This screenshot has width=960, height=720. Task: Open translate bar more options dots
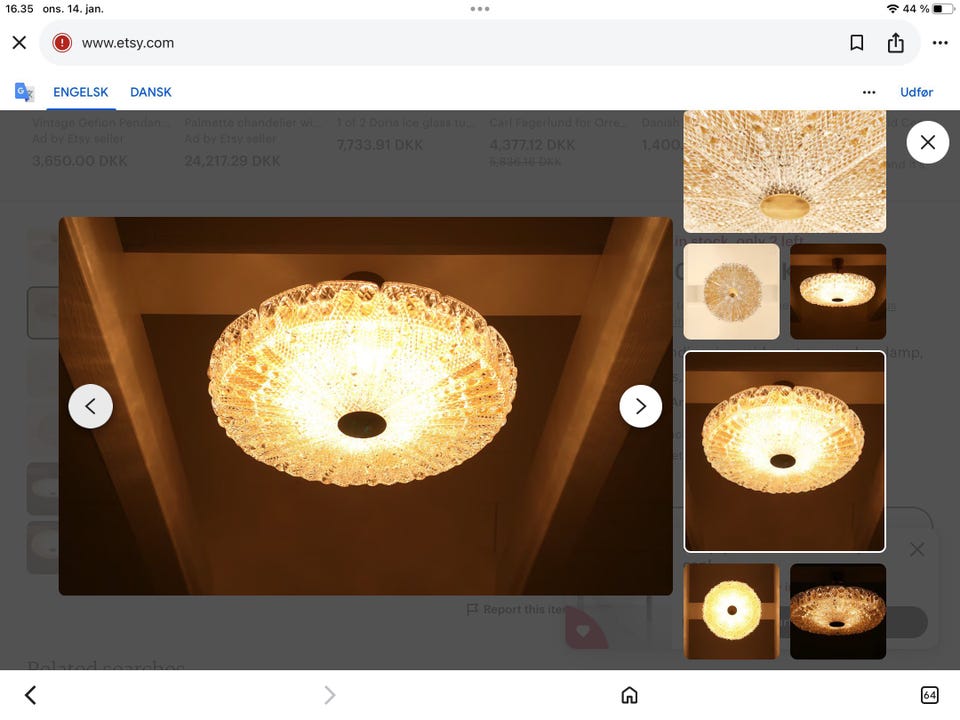tap(869, 92)
